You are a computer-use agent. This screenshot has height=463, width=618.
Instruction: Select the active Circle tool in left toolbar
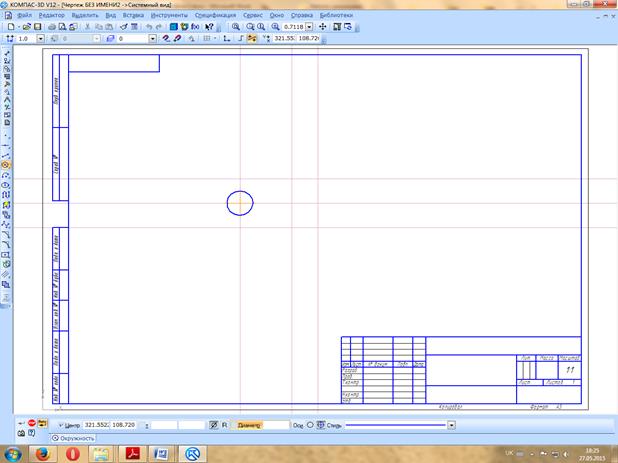pyautogui.click(x=6, y=164)
